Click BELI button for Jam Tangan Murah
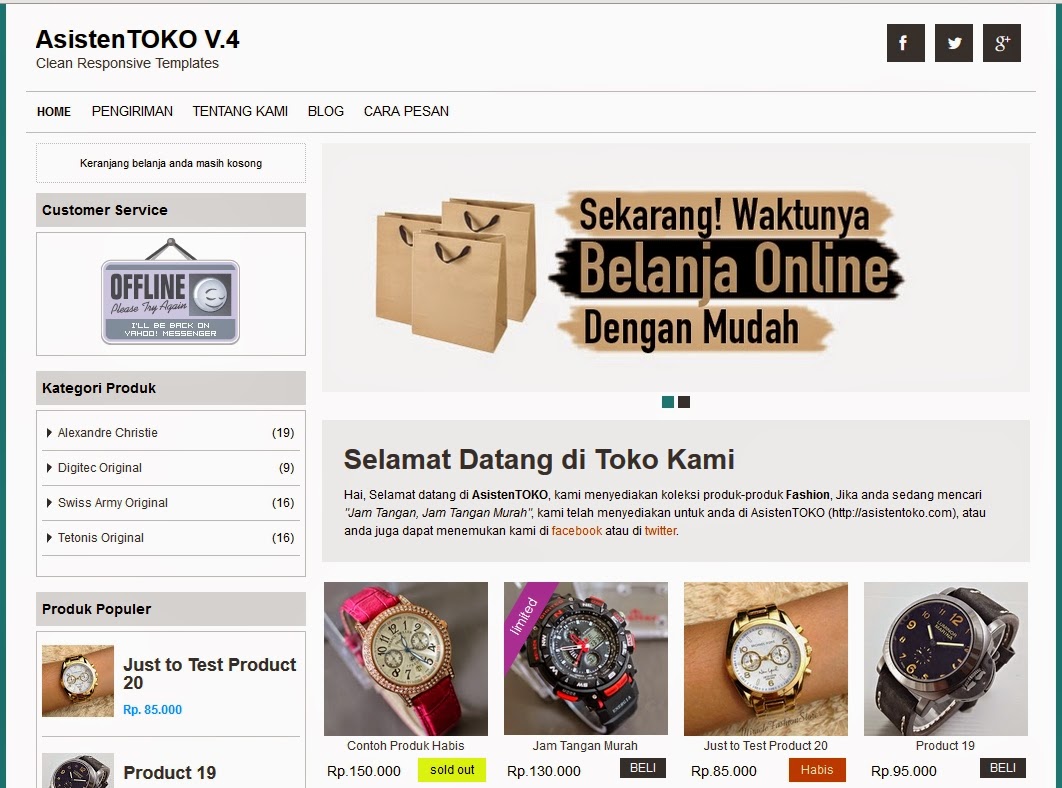 pos(643,768)
